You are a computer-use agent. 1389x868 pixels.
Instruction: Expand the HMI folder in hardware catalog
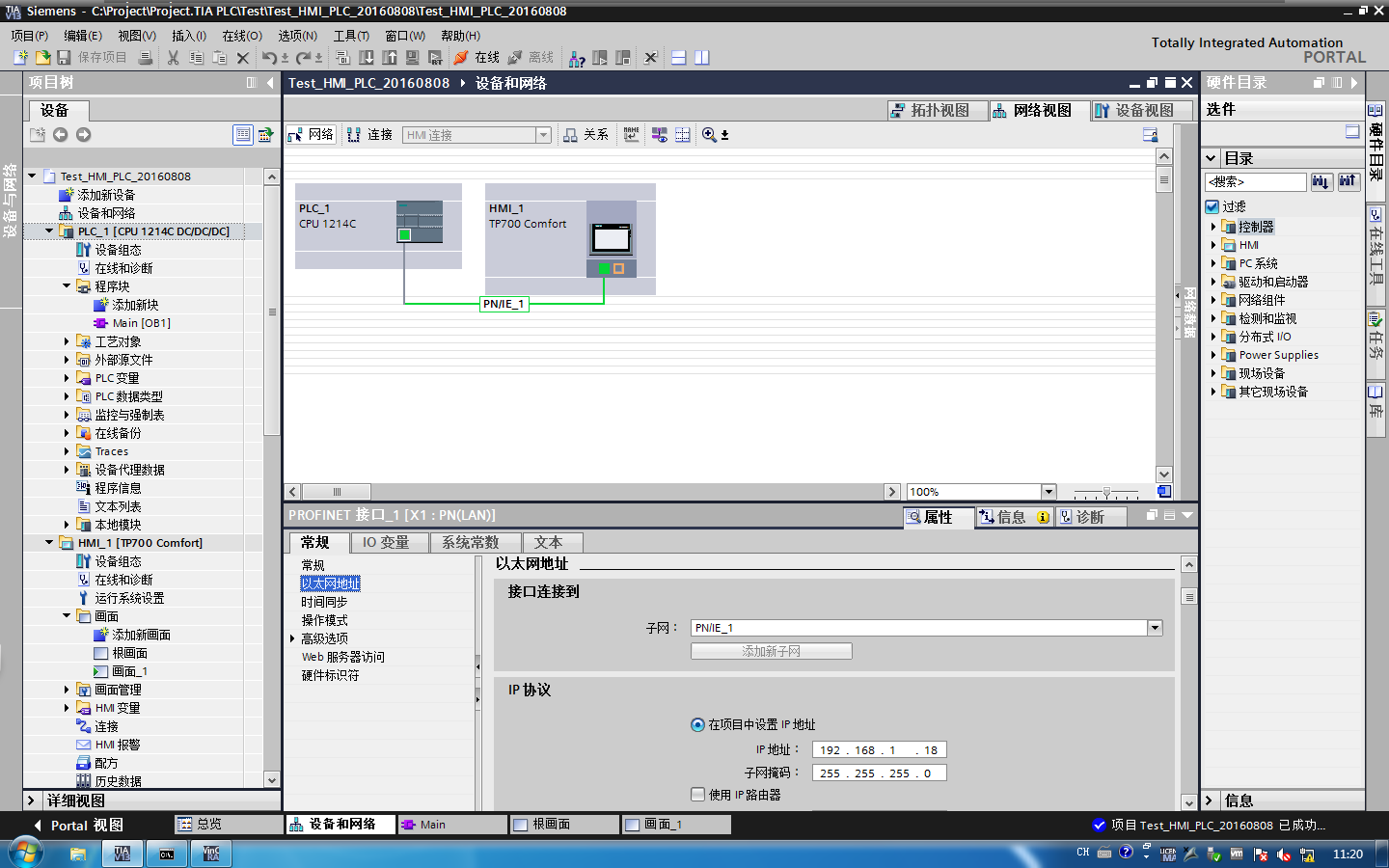pyautogui.click(x=1213, y=245)
